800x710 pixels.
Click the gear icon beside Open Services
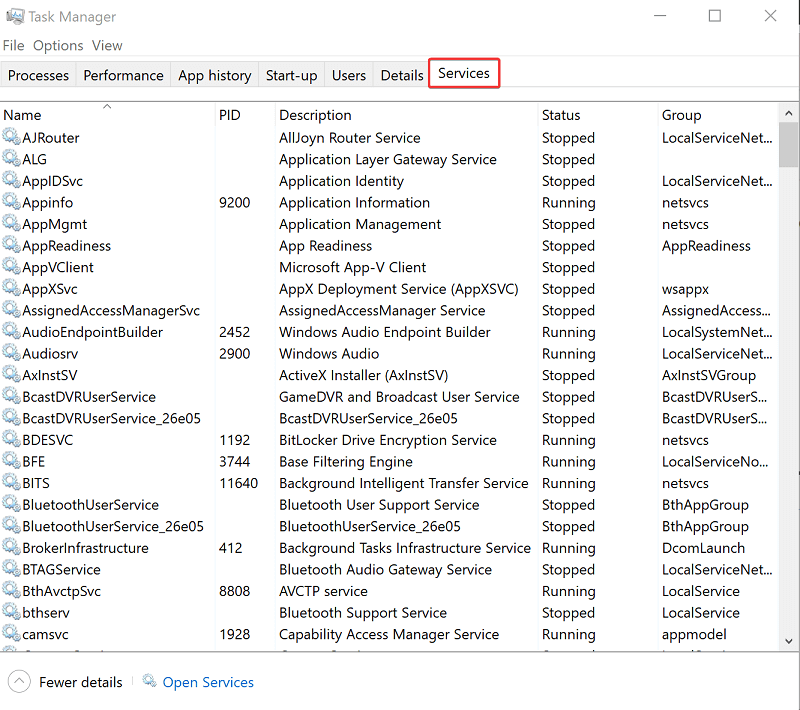tap(149, 680)
